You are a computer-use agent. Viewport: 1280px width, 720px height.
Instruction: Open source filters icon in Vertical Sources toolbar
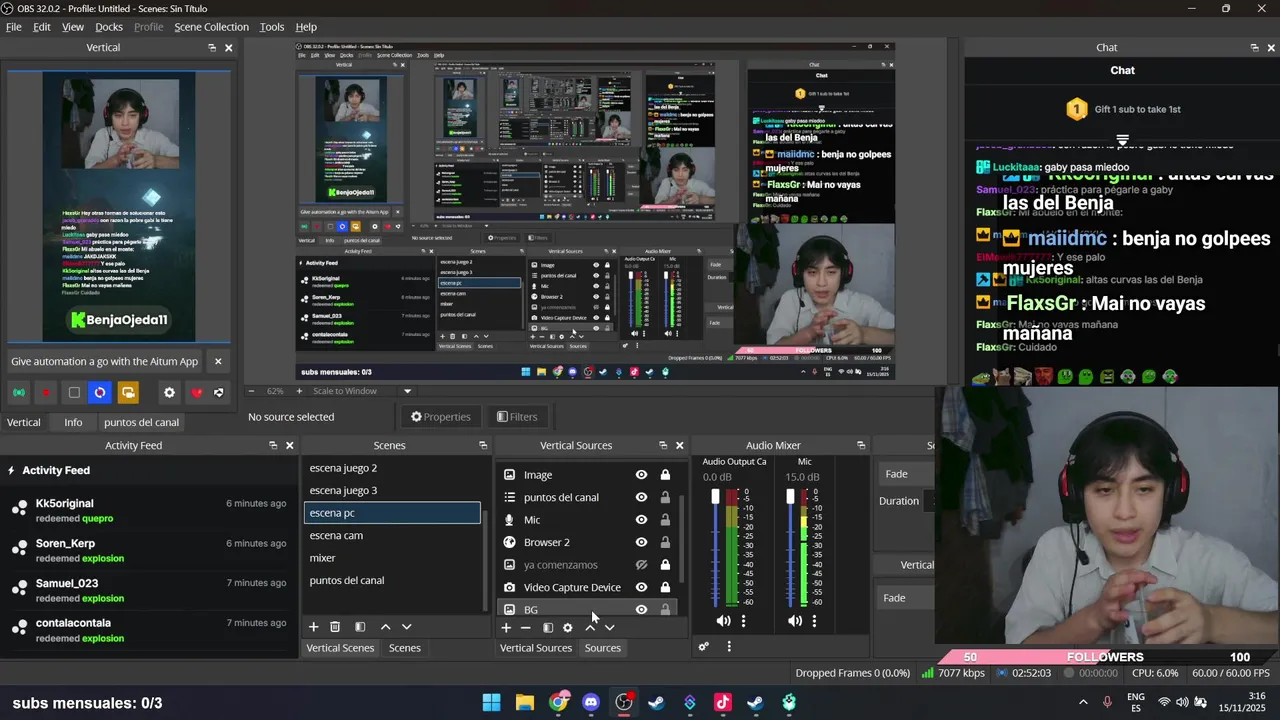[x=548, y=627]
